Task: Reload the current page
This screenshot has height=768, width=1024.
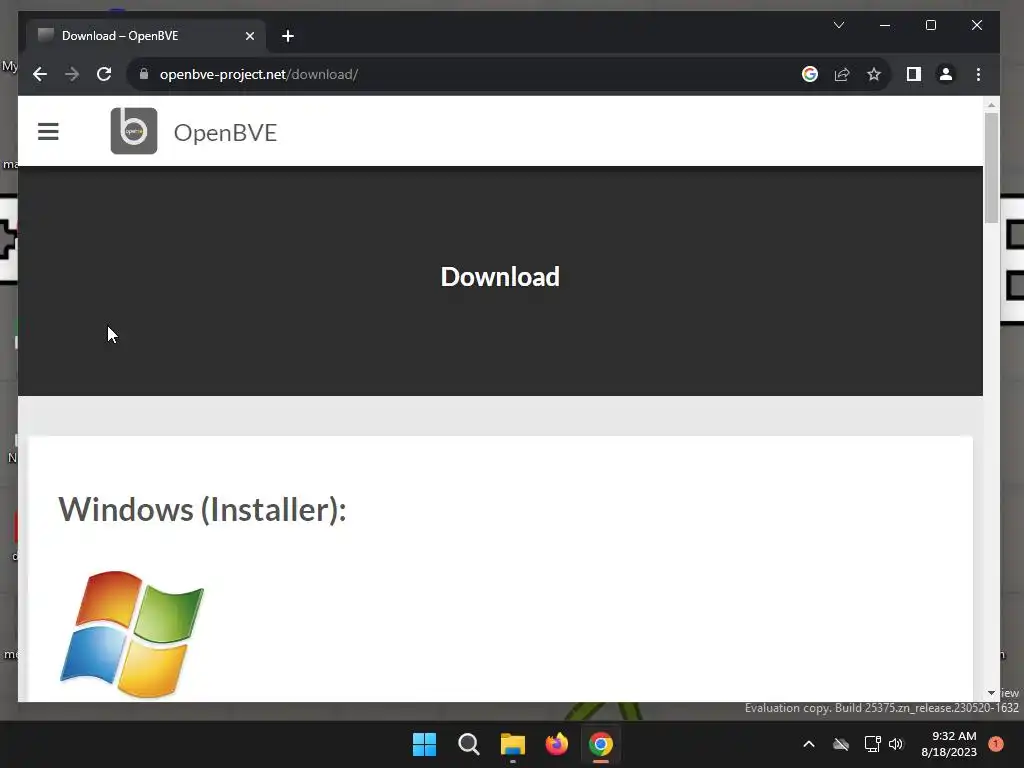Action: pos(104,74)
